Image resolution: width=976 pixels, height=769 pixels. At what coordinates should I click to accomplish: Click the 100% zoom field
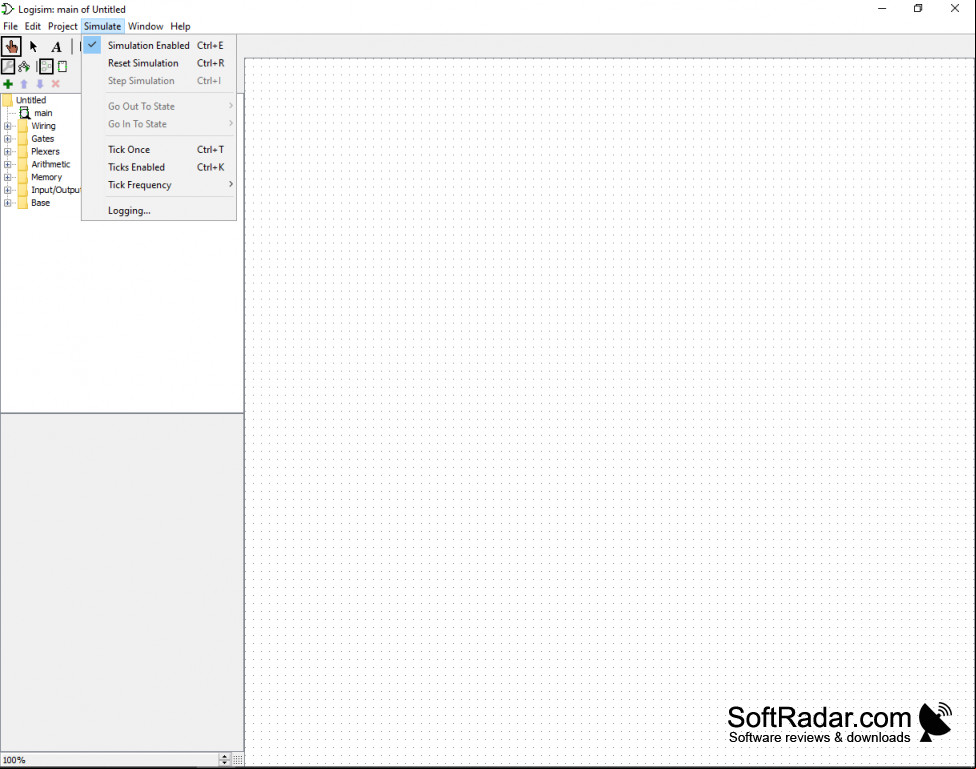click(x=110, y=760)
